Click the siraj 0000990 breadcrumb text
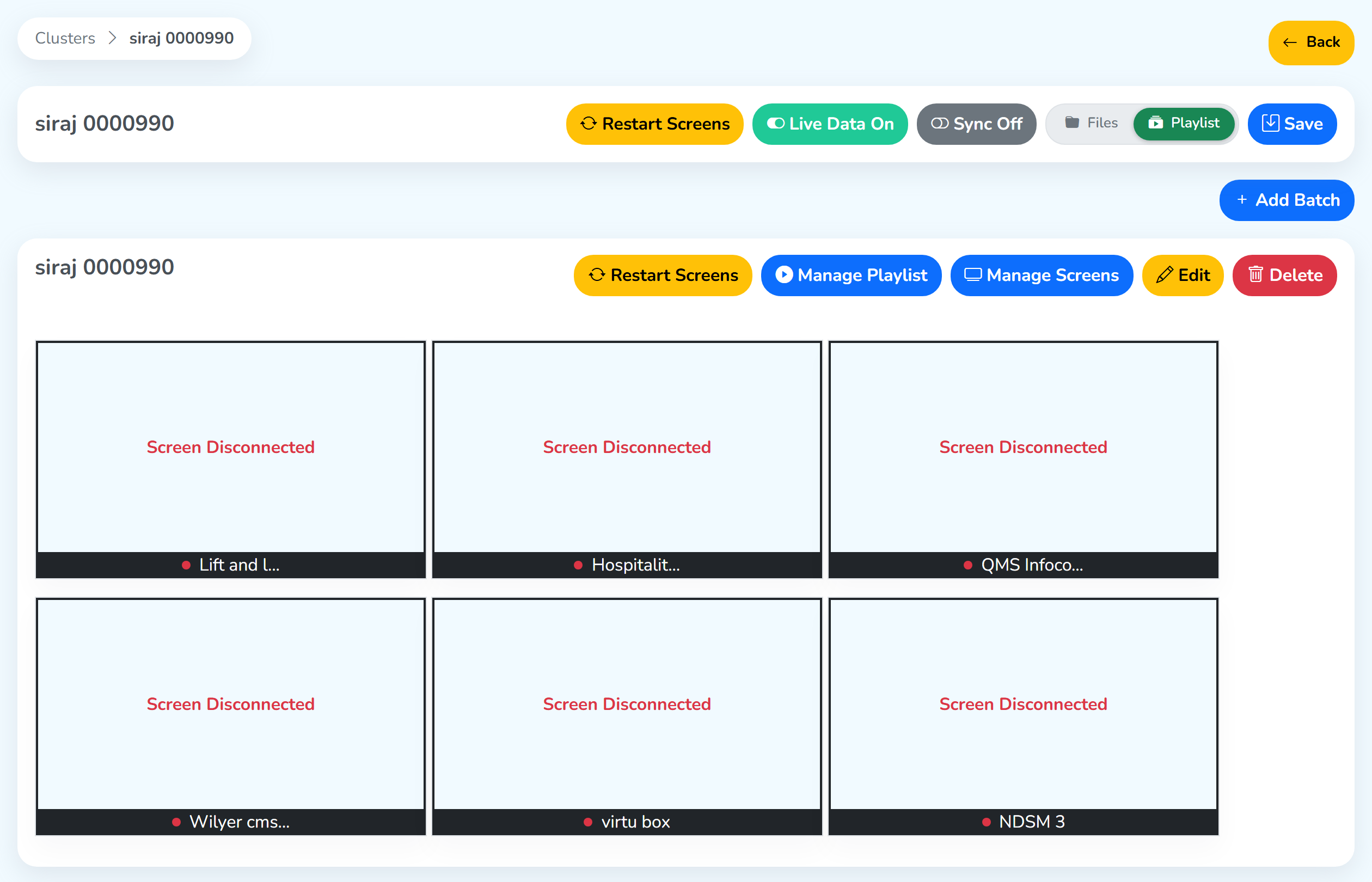Viewport: 1372px width, 882px height. (181, 38)
